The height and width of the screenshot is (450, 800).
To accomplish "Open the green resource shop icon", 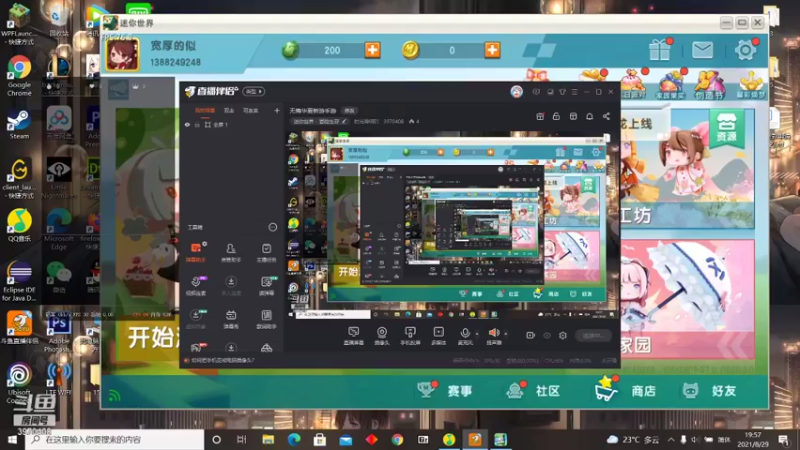I will point(727,128).
